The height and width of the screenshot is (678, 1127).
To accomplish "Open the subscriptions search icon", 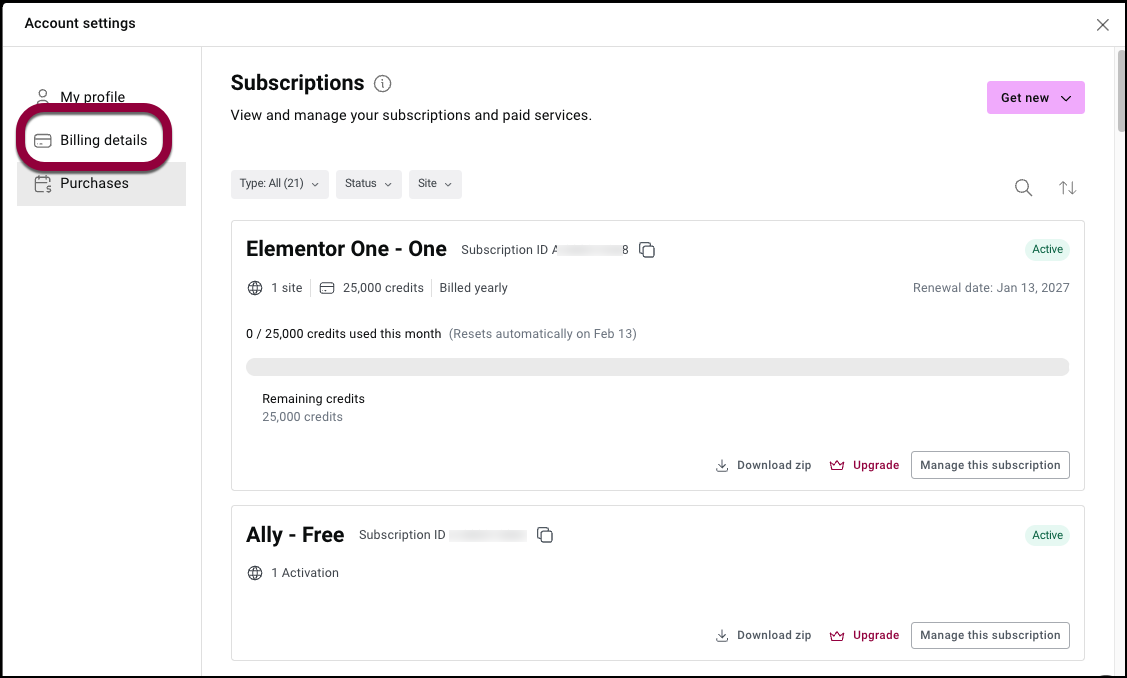I will click(x=1023, y=188).
